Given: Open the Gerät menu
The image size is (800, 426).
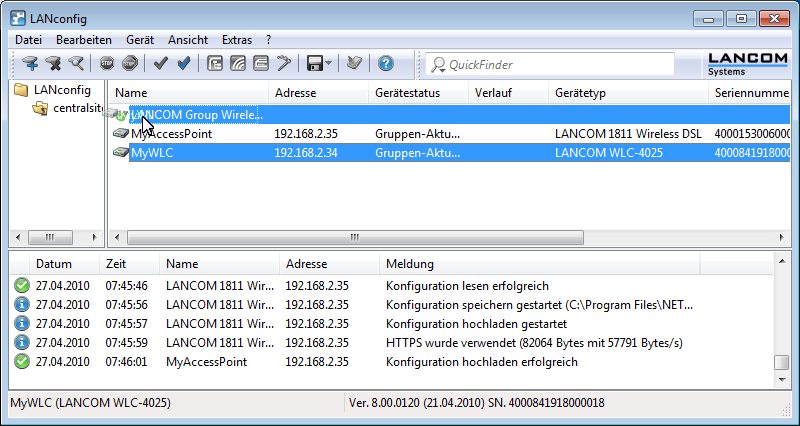Looking at the screenshot, I should (139, 40).
